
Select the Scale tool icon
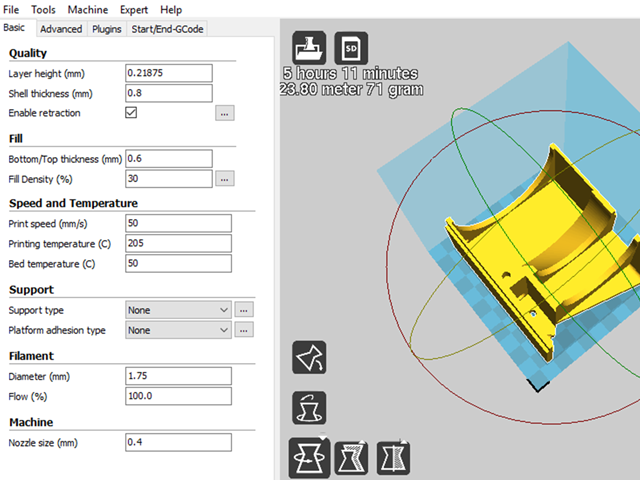click(x=351, y=458)
